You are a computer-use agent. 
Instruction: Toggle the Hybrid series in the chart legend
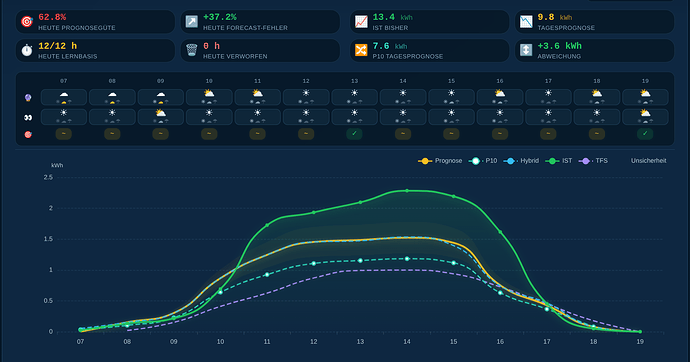(521, 161)
